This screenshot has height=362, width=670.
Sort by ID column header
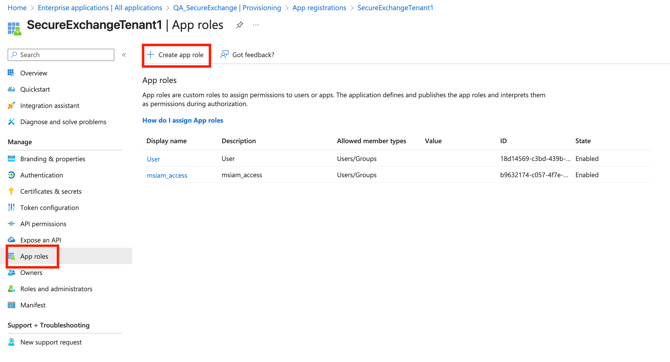pyautogui.click(x=503, y=141)
